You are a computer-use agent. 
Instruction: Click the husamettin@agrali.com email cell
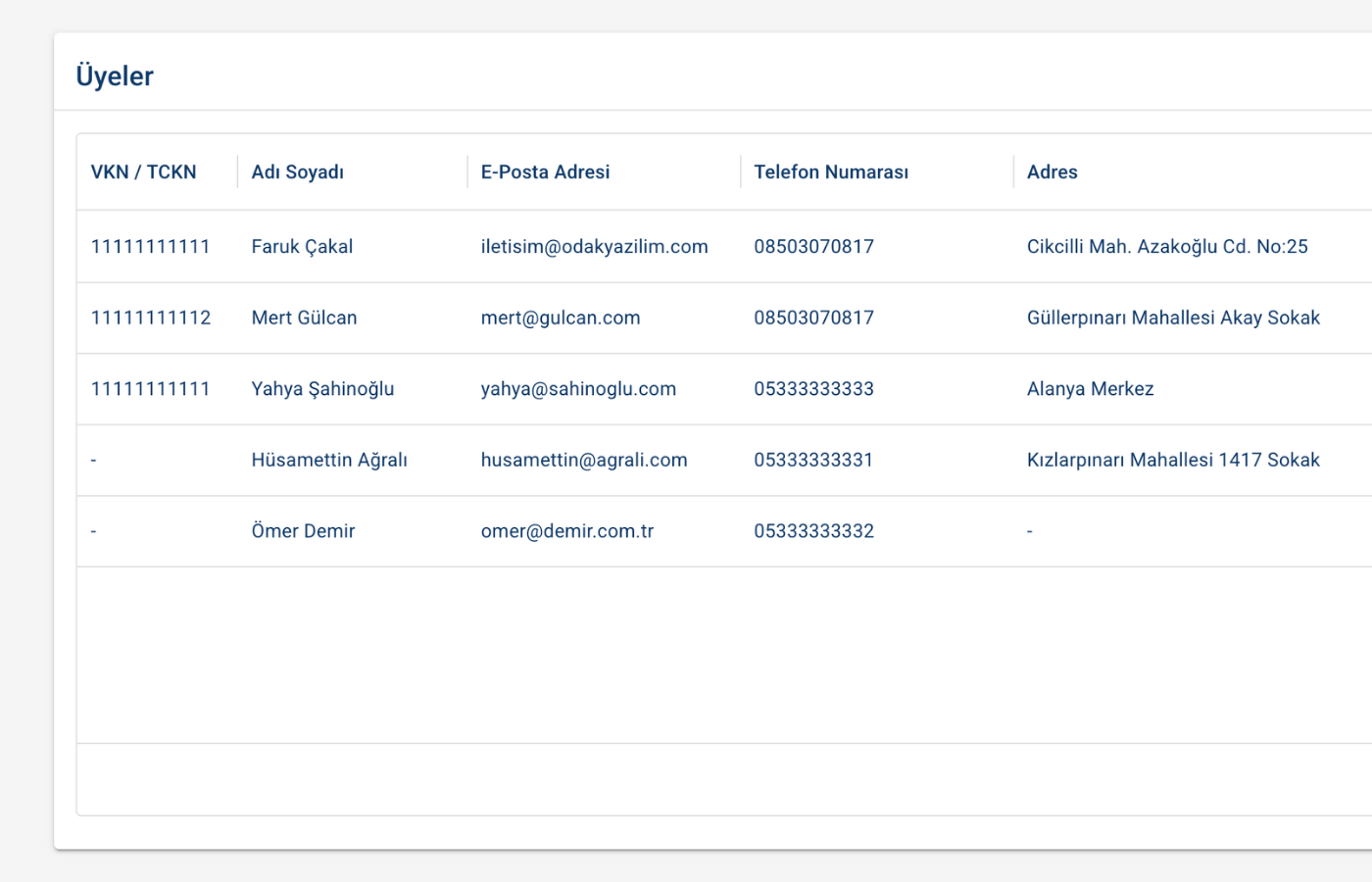[x=583, y=460]
